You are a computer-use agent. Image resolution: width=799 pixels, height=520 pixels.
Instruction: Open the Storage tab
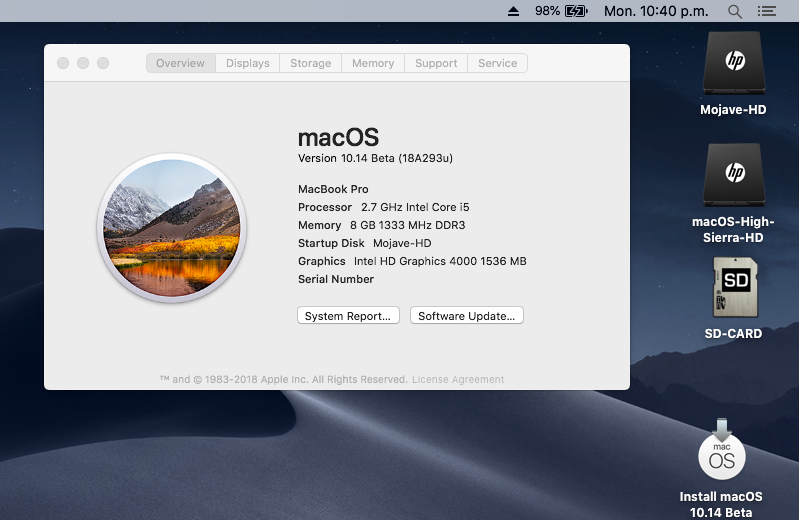tap(310, 63)
